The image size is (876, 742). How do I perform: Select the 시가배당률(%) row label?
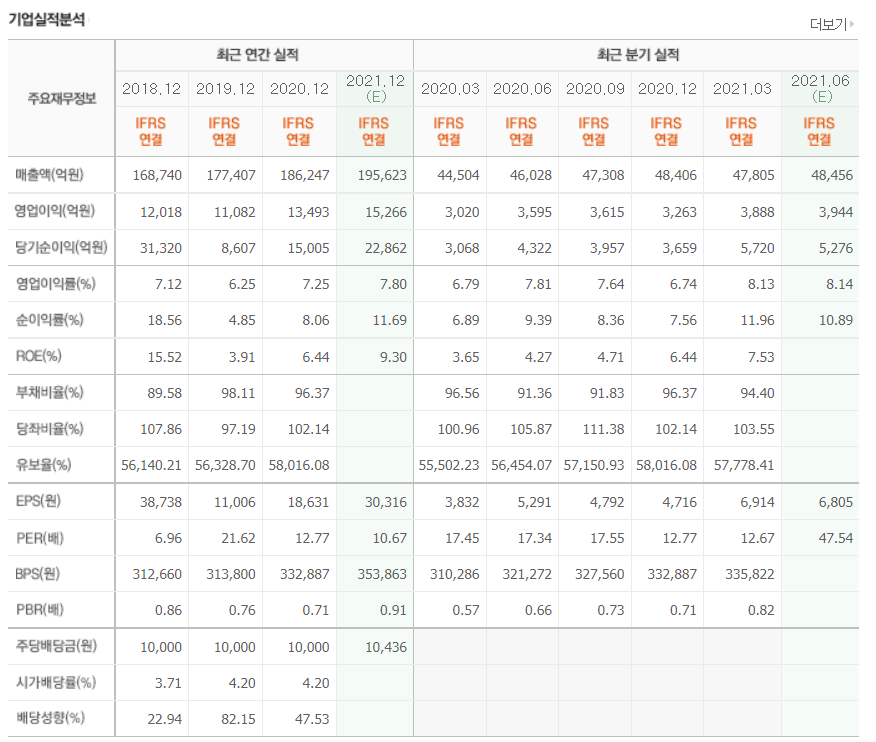(x=55, y=682)
